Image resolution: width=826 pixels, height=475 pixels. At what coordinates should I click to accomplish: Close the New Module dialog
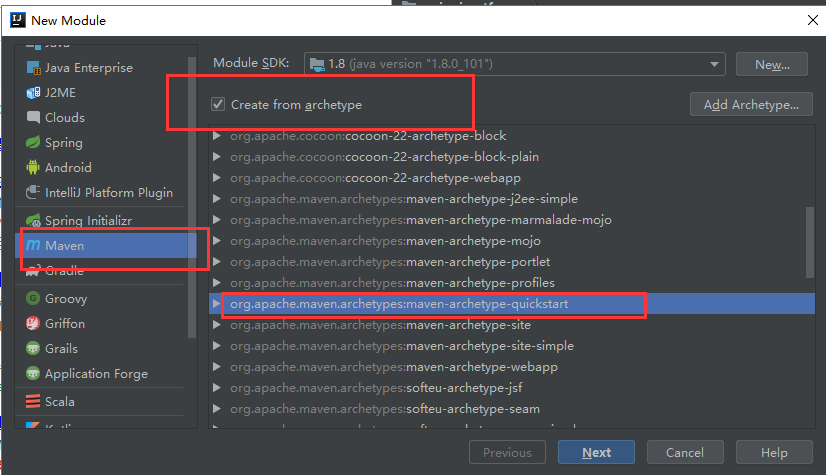812,20
